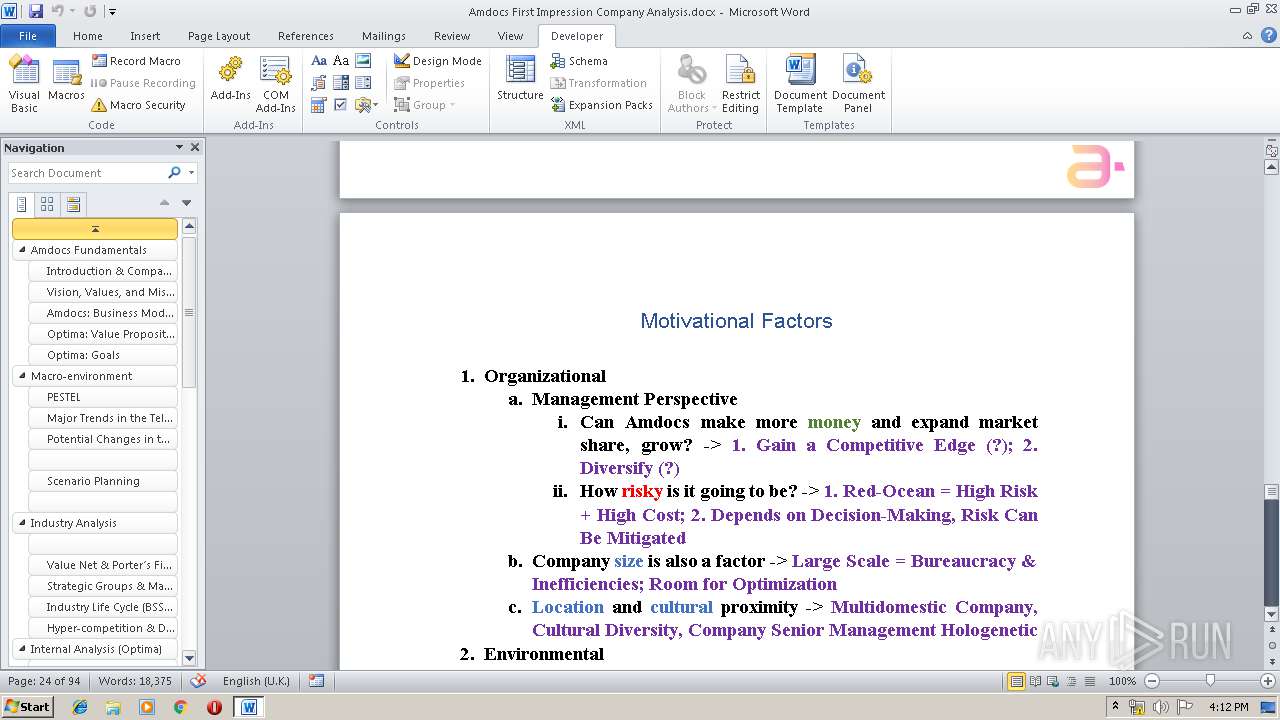Click English (U.K.) language indicator

click(256, 681)
